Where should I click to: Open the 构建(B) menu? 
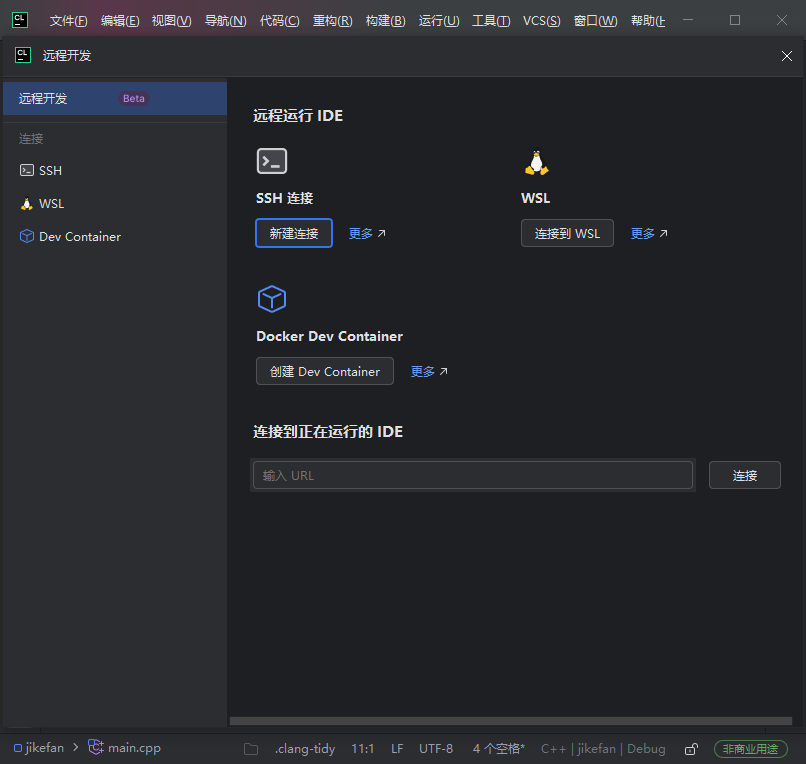coord(386,21)
